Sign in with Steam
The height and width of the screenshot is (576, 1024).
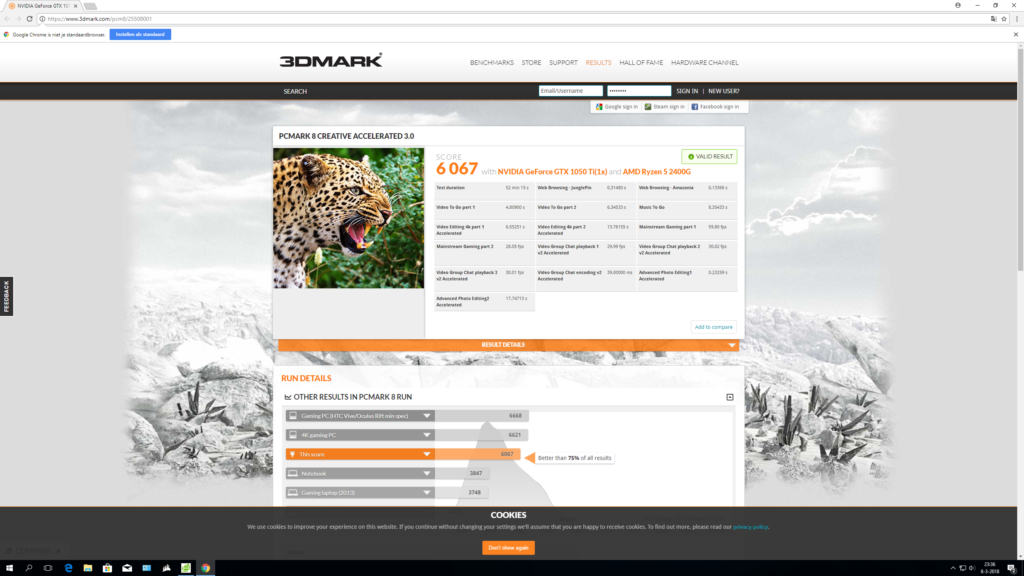(665, 106)
